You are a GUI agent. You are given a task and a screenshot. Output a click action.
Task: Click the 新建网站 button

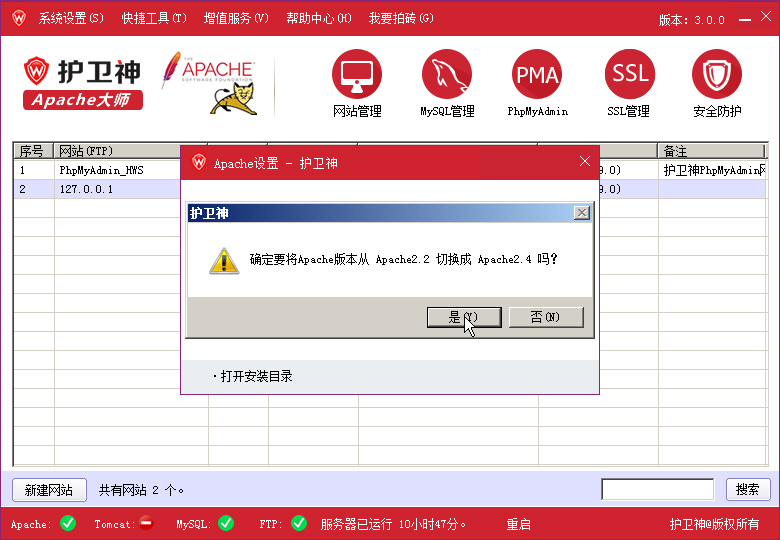(49, 490)
